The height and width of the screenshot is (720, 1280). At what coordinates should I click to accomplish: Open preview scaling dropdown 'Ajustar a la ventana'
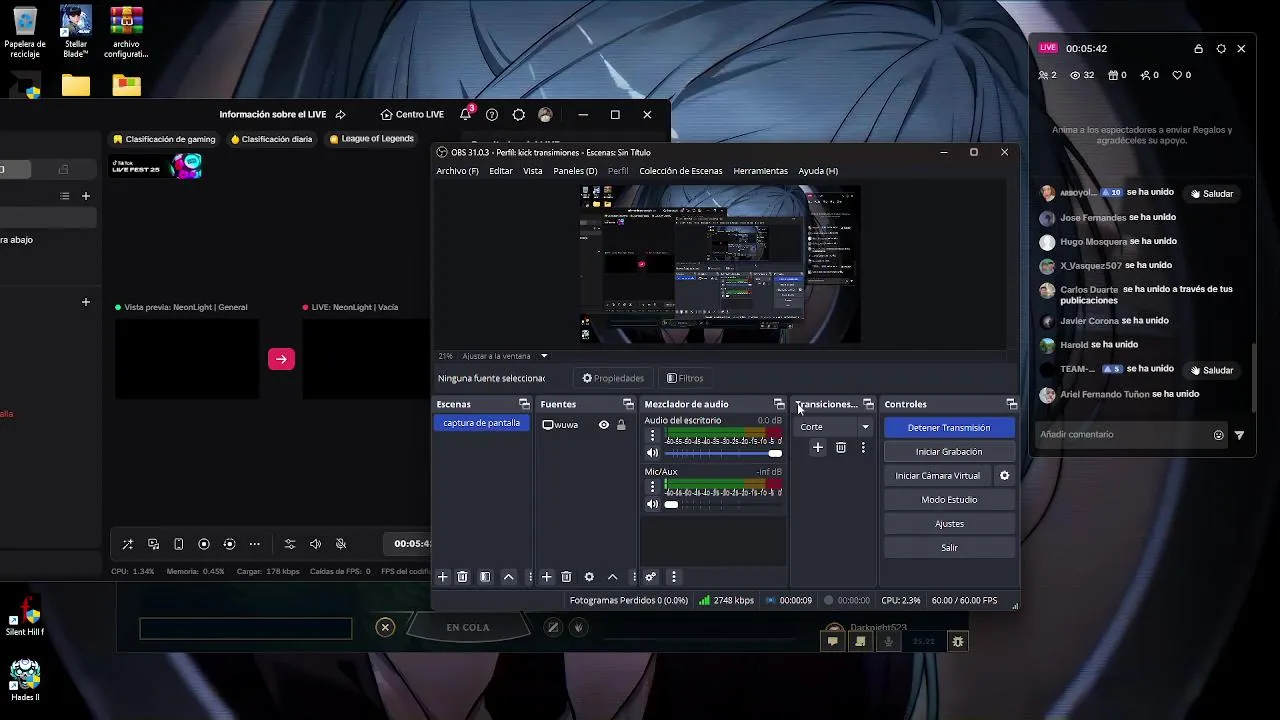click(x=505, y=356)
